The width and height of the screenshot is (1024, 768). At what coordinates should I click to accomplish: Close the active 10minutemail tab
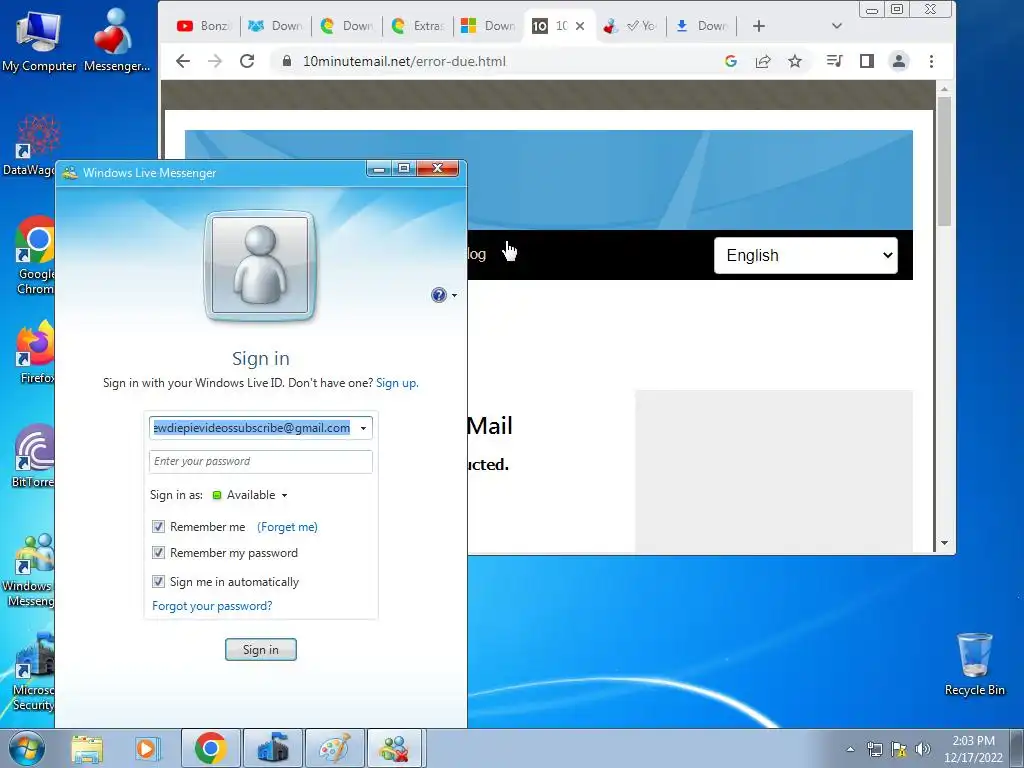click(580, 26)
